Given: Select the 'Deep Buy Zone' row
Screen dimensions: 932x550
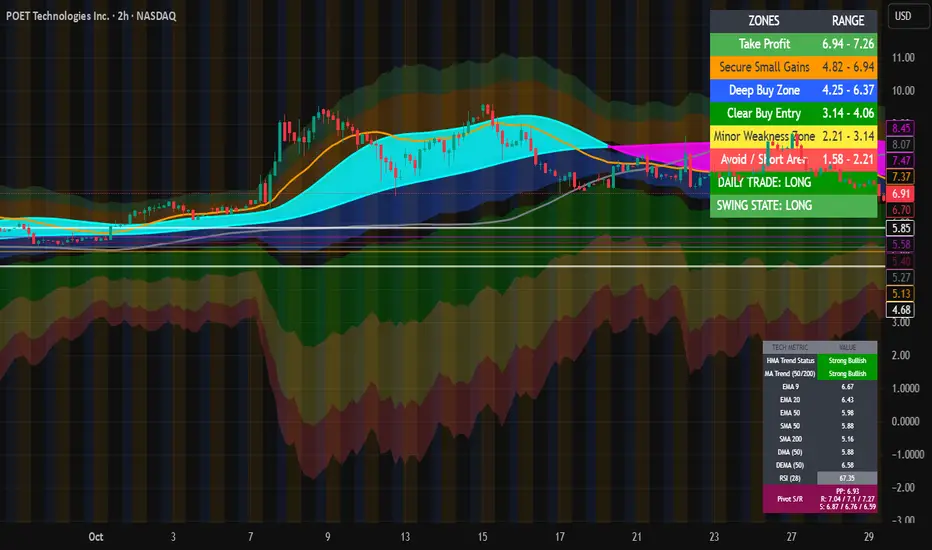Looking at the screenshot, I should click(794, 90).
